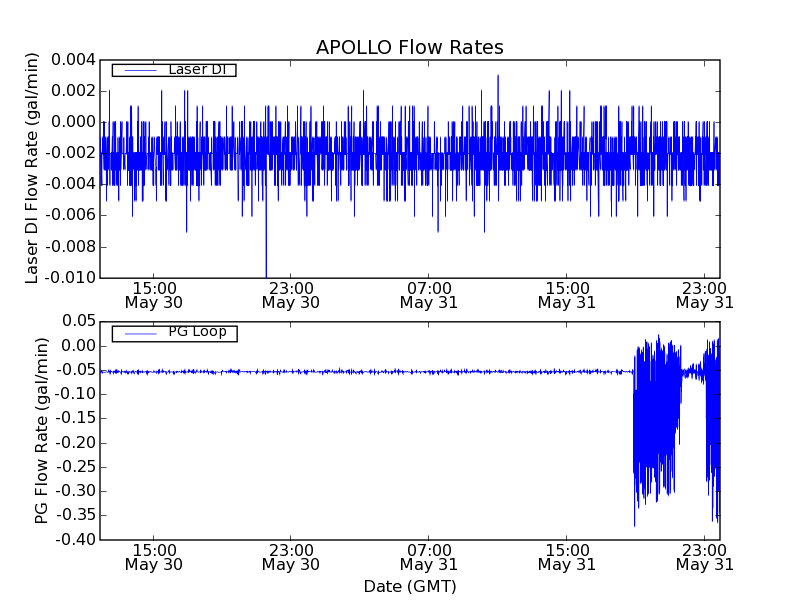The width and height of the screenshot is (800, 600).
Task: Click the 'Date (GMT)' x-axis label
Action: (409, 586)
